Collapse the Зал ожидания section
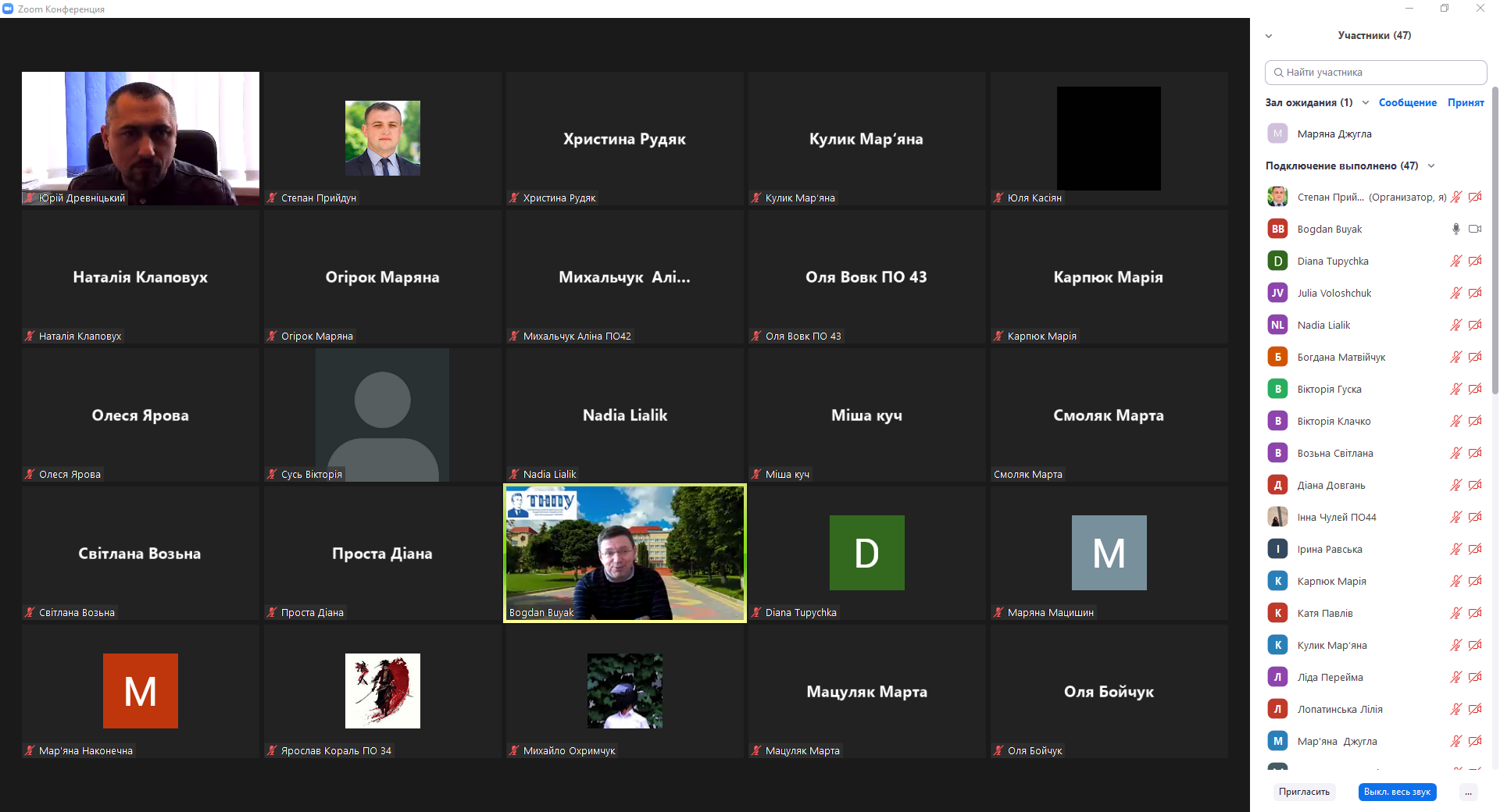1500x812 pixels. [x=1366, y=102]
